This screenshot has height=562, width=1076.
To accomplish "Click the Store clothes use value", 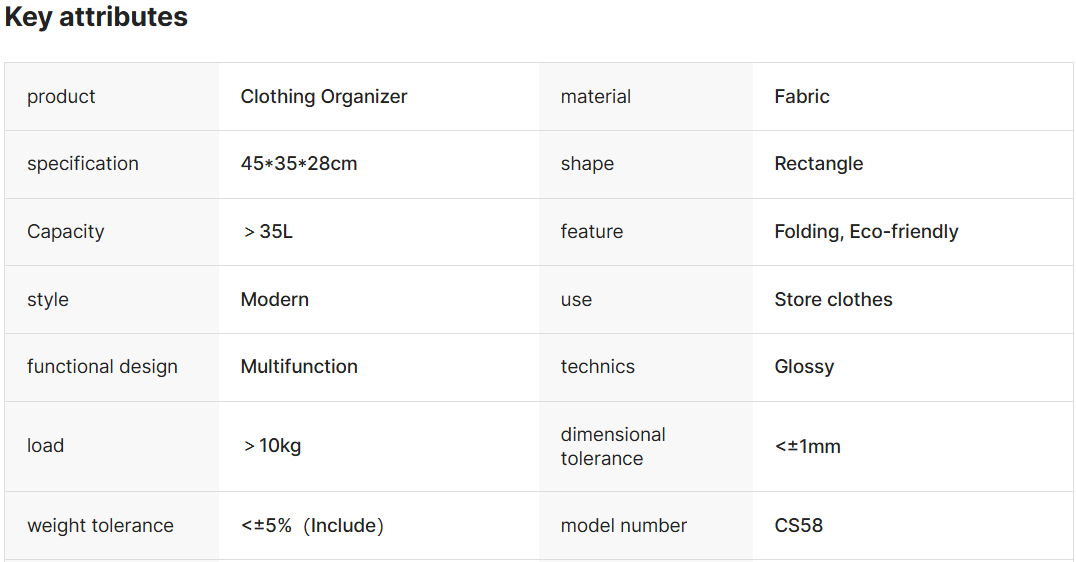I will 833,300.
